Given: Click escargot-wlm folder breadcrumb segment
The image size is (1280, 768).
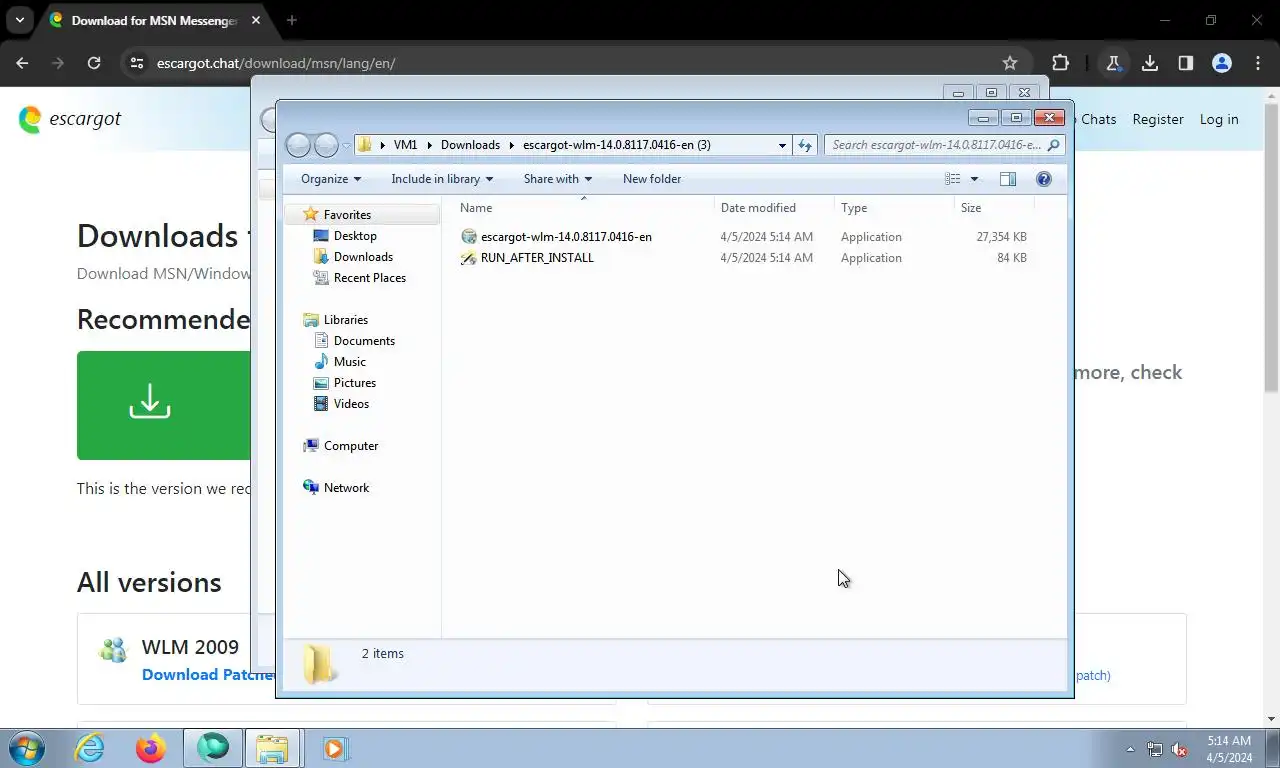Looking at the screenshot, I should pyautogui.click(x=616, y=145).
